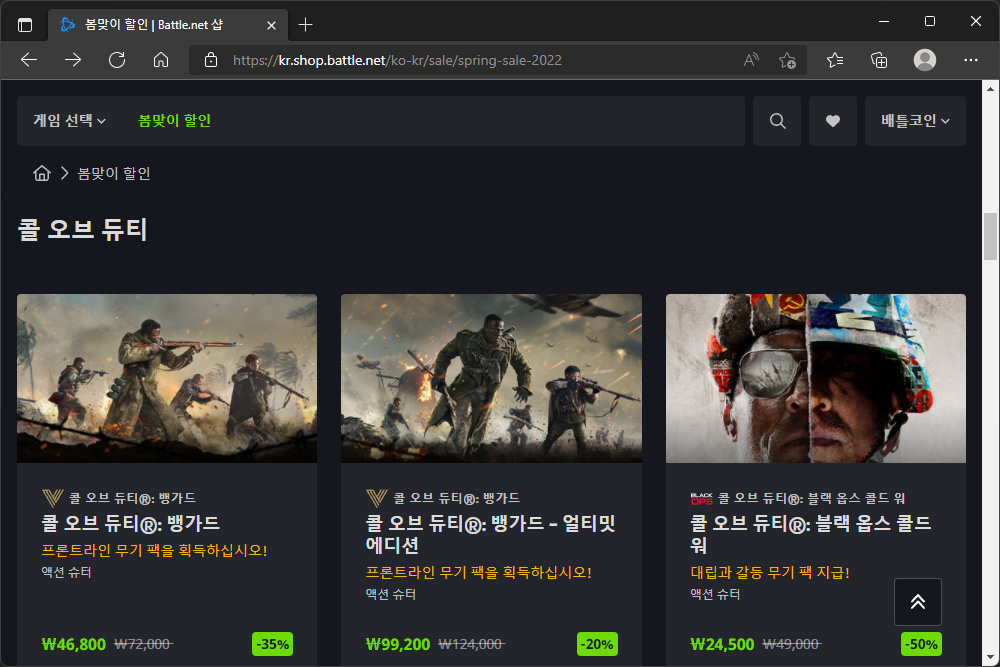Screen dimensions: 1000x667
Task: Minimize the browser window
Action: point(884,22)
